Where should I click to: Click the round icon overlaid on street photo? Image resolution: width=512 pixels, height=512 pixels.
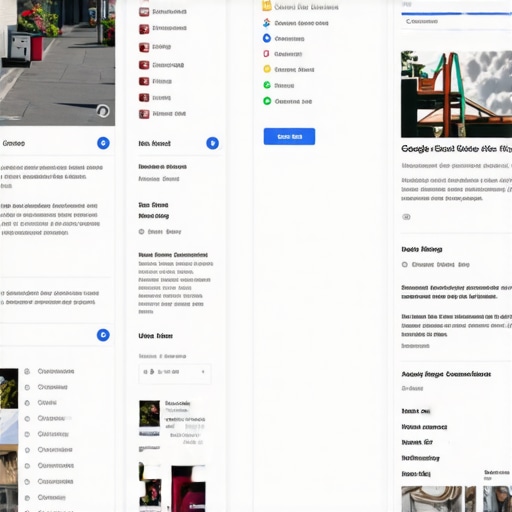coord(103,111)
